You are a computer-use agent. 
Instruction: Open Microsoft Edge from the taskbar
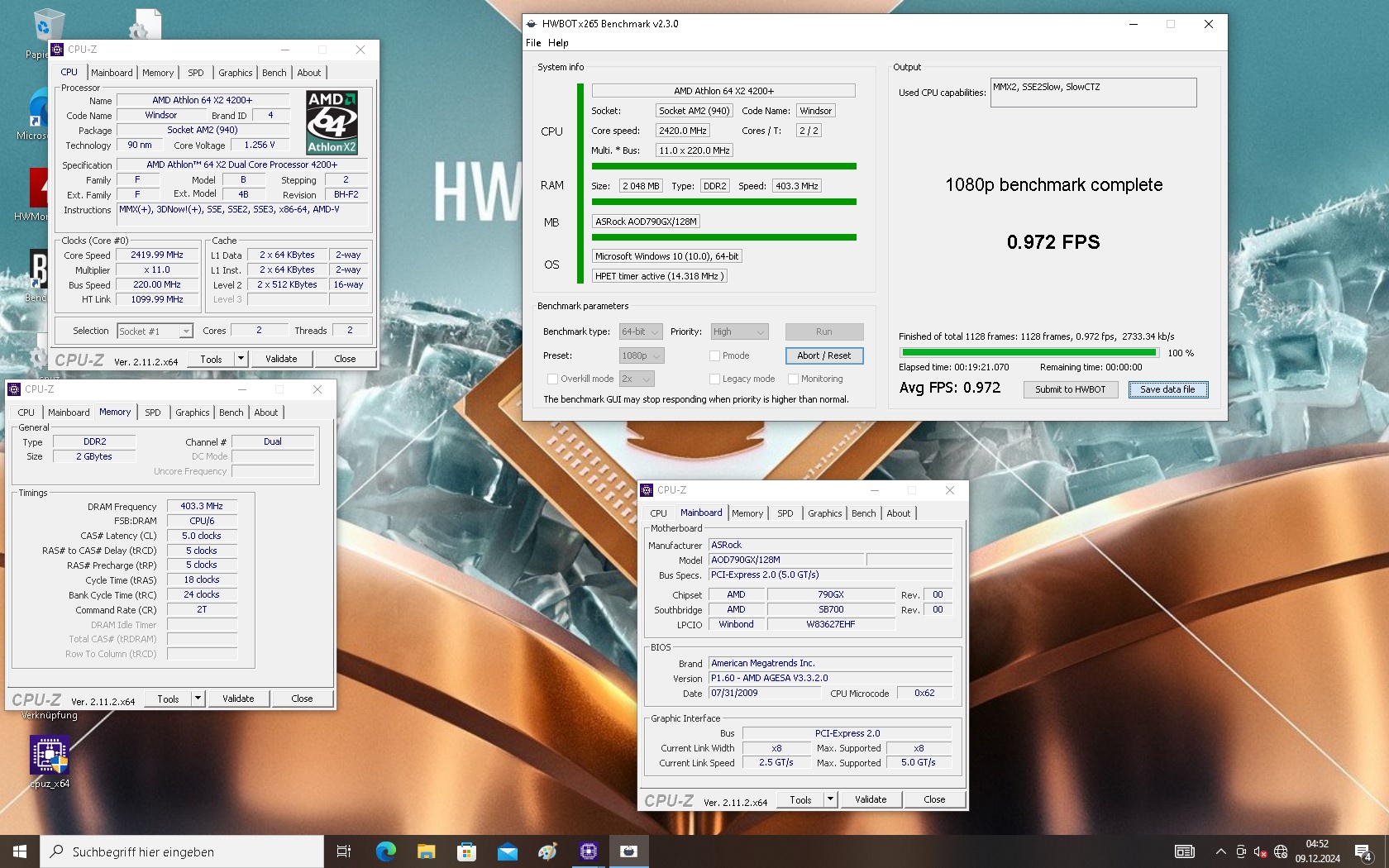pyautogui.click(x=385, y=851)
